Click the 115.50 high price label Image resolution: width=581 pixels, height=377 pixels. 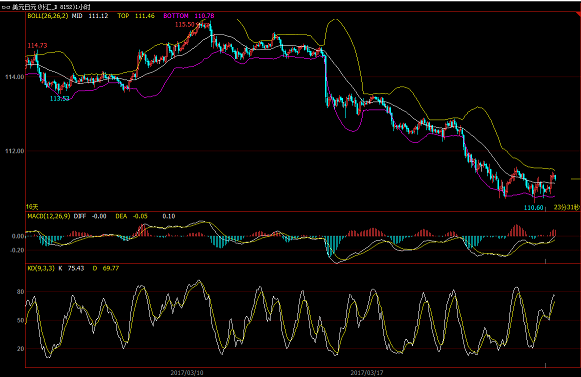pos(185,24)
